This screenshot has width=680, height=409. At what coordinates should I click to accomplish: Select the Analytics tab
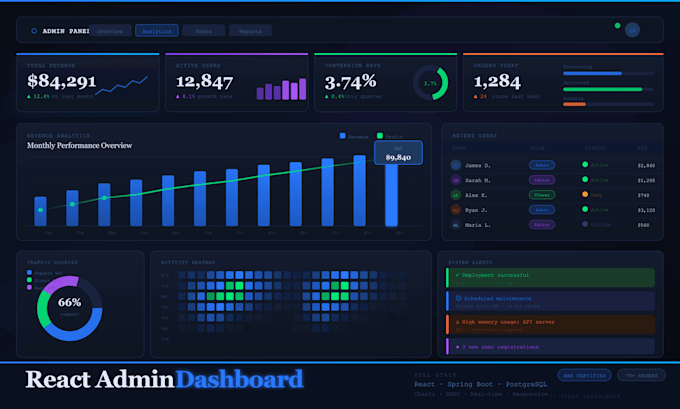(157, 31)
